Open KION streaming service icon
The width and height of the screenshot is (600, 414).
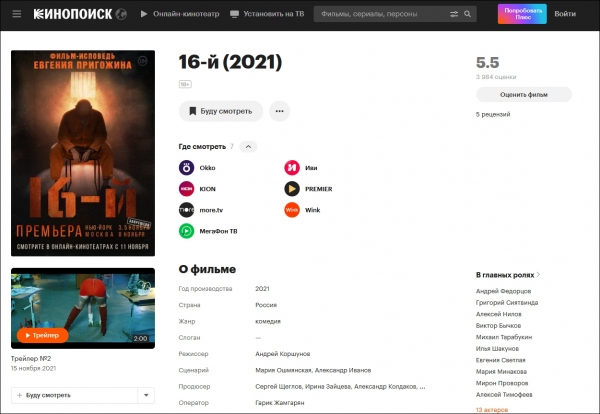point(186,189)
